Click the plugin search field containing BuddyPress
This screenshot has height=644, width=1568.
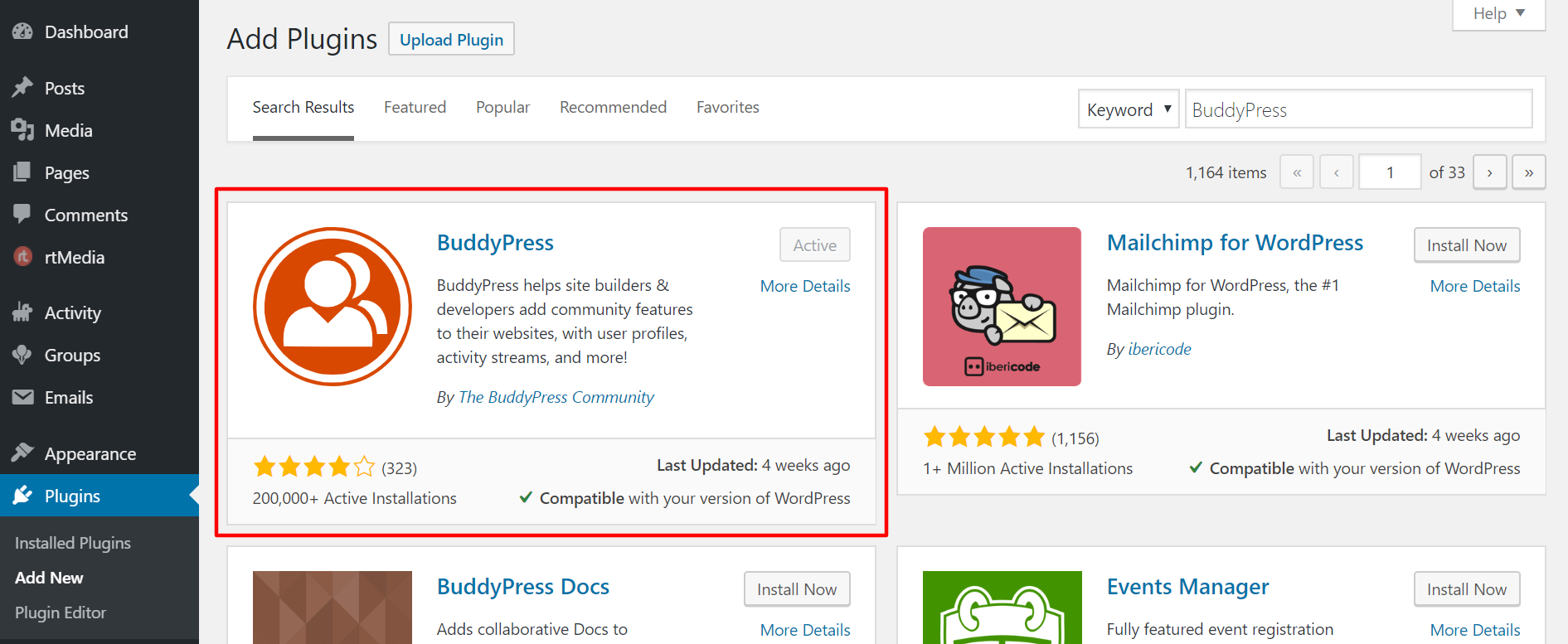pos(1358,109)
